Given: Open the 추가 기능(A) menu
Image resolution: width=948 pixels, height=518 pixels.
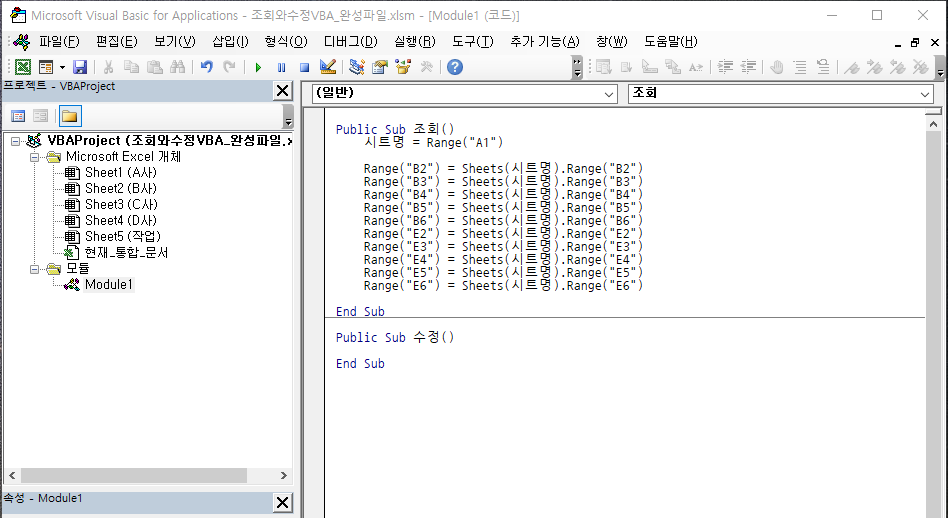Looking at the screenshot, I should pyautogui.click(x=545, y=42).
